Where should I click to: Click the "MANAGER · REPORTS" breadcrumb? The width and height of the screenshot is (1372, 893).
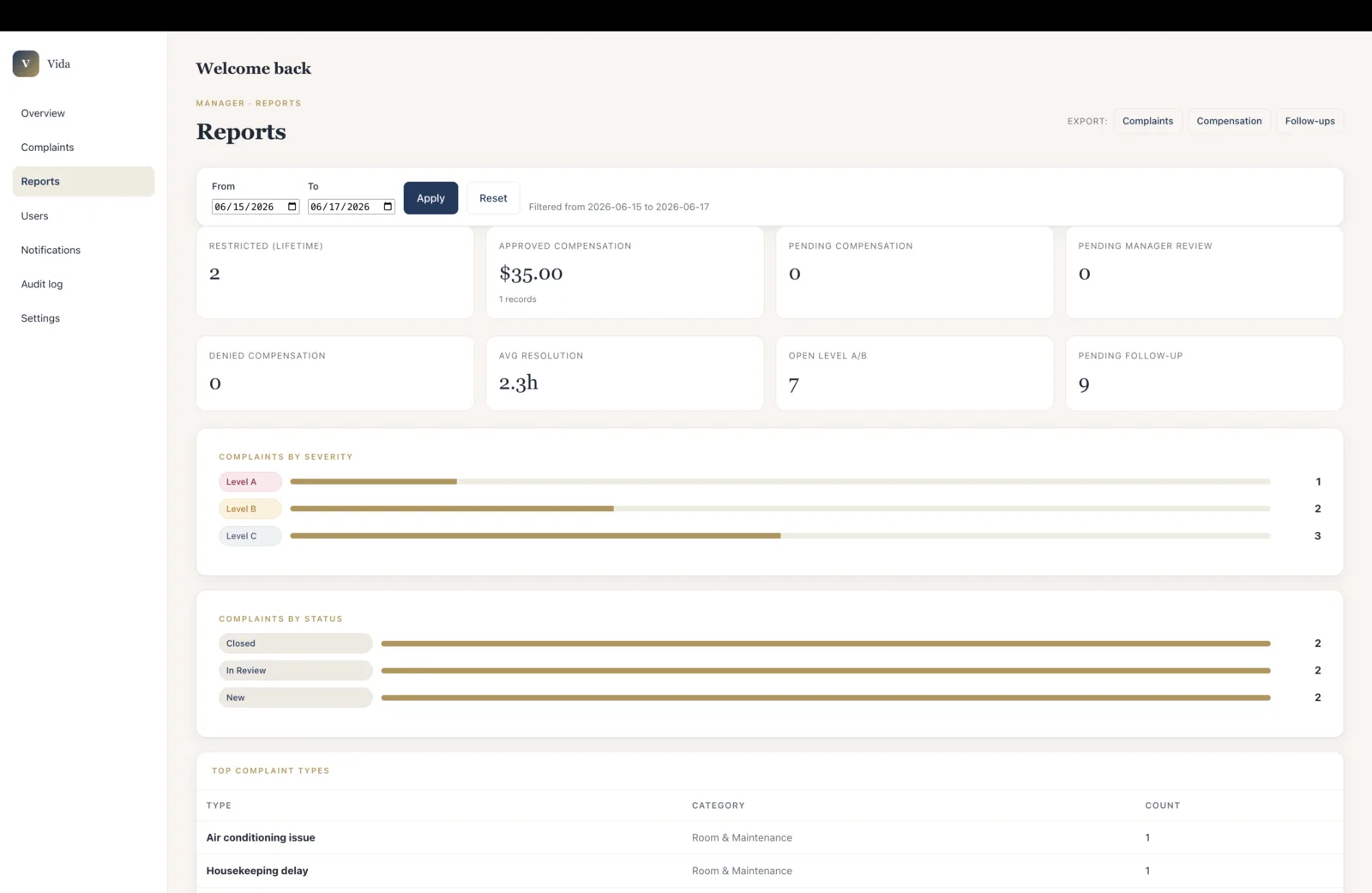click(x=249, y=103)
